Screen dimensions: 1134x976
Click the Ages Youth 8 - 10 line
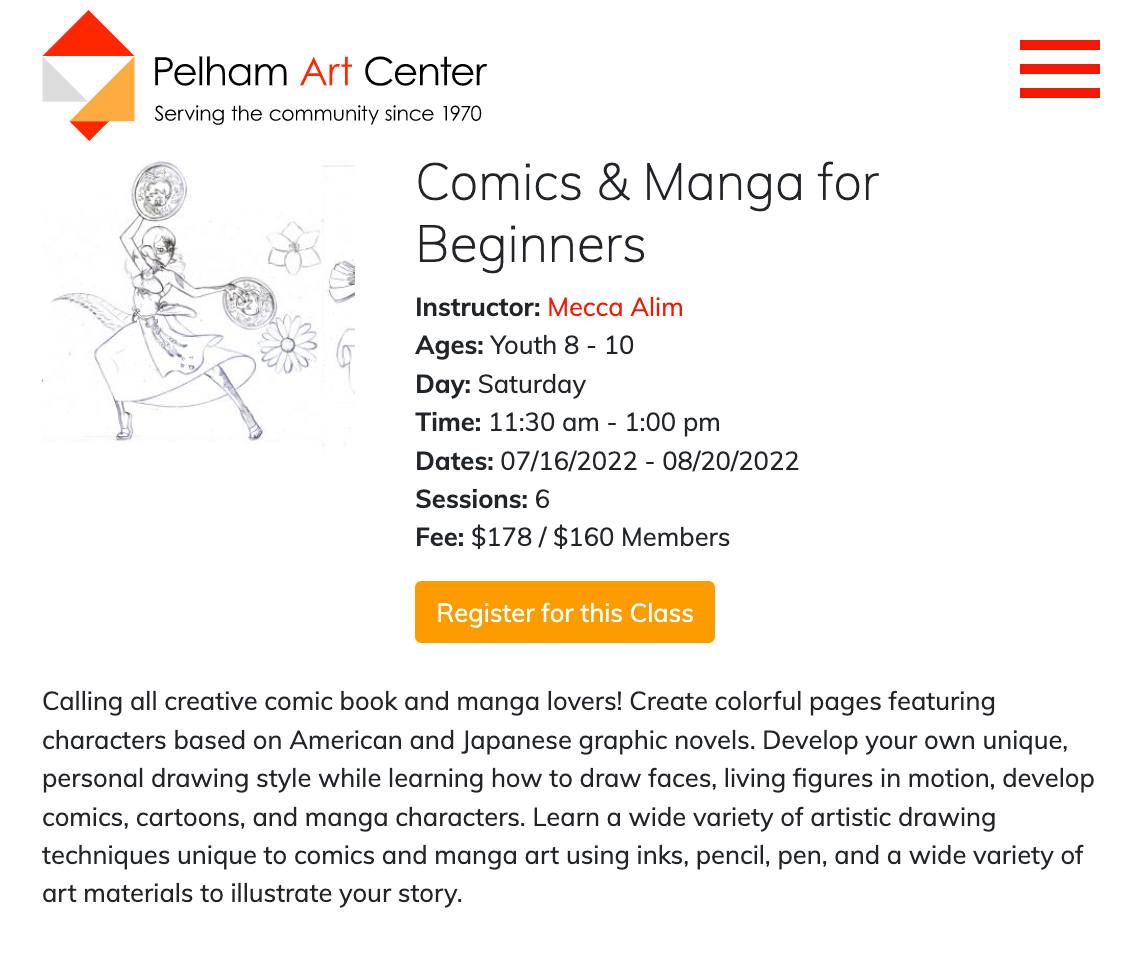click(x=524, y=346)
